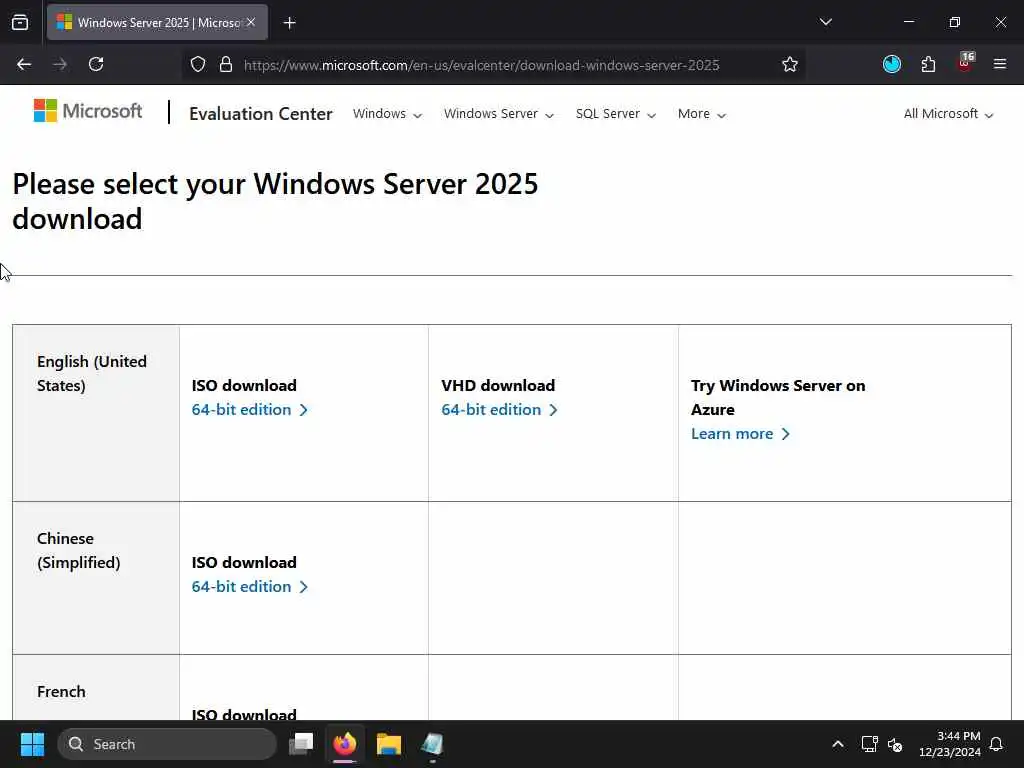1024x768 pixels.
Task: View site security padlock information
Action: pos(226,64)
